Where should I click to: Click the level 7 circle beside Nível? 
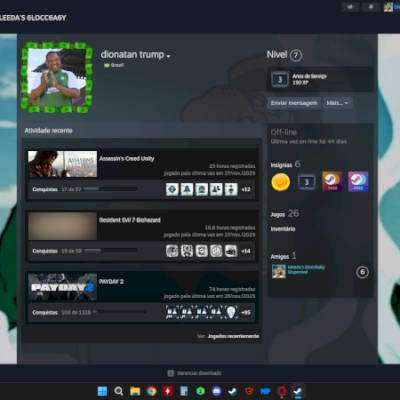click(x=296, y=55)
